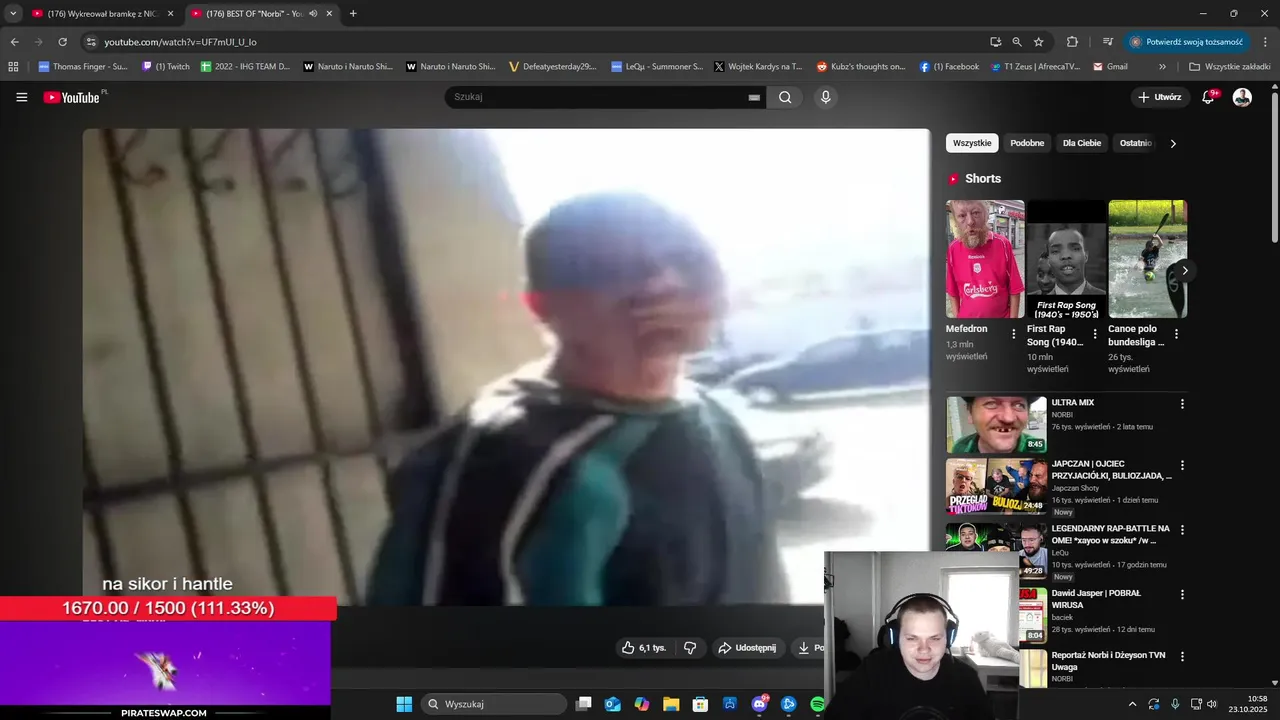Open options for Dawid Jasper video

(x=1182, y=594)
